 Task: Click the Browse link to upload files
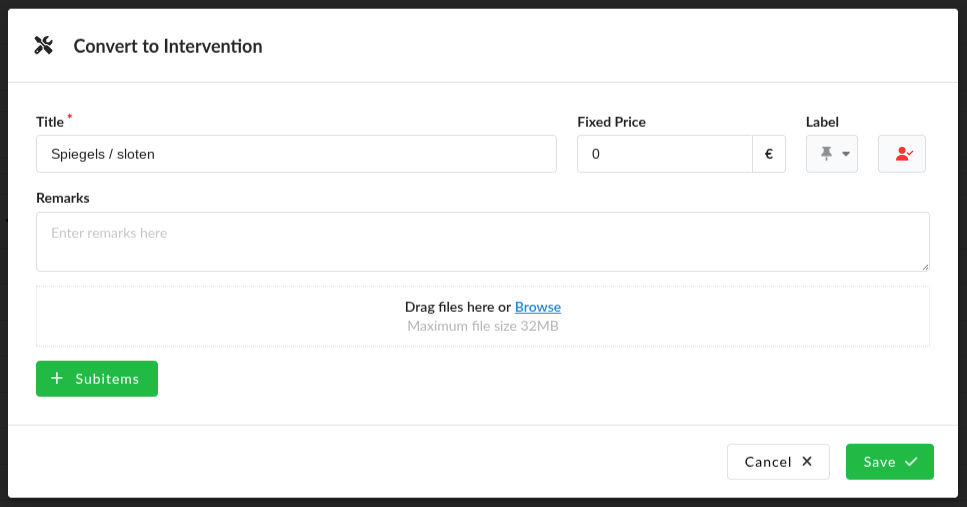pos(538,307)
